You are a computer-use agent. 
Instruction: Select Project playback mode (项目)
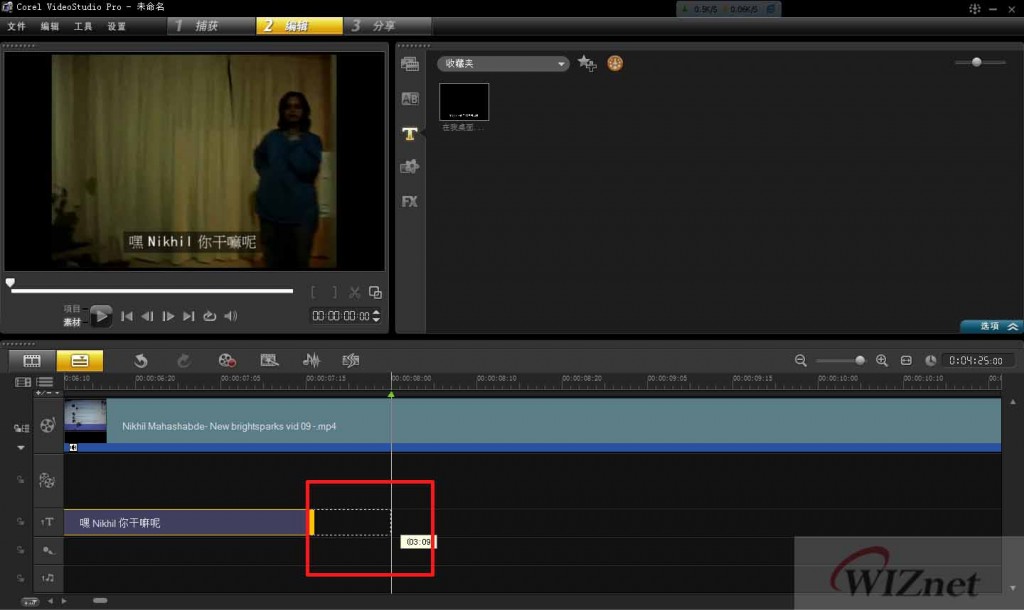[x=72, y=309]
